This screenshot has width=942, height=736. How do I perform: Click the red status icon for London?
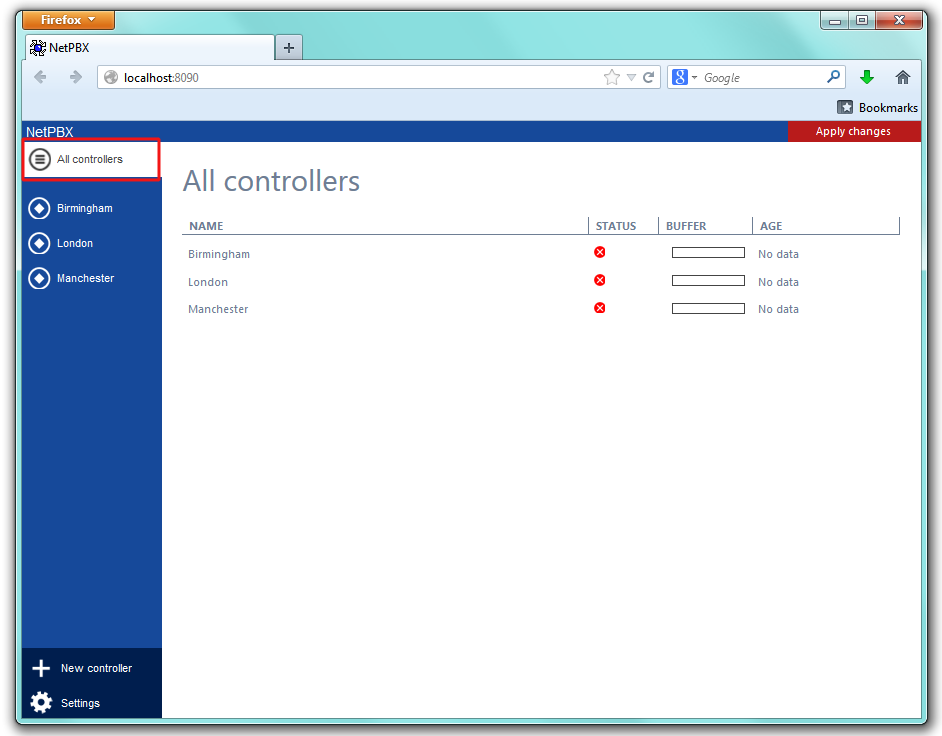600,280
